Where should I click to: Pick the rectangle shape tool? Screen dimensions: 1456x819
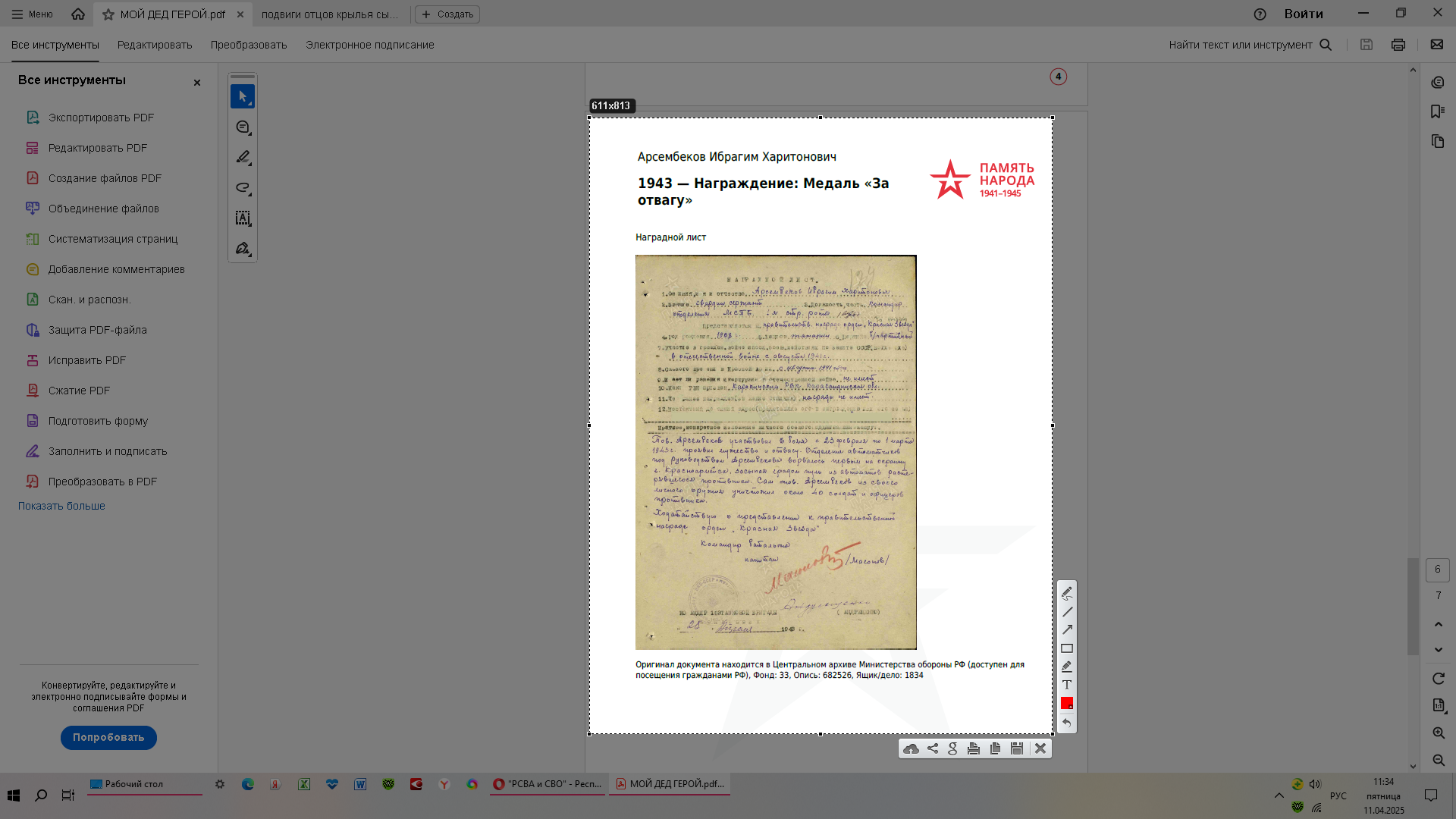pyautogui.click(x=1067, y=648)
